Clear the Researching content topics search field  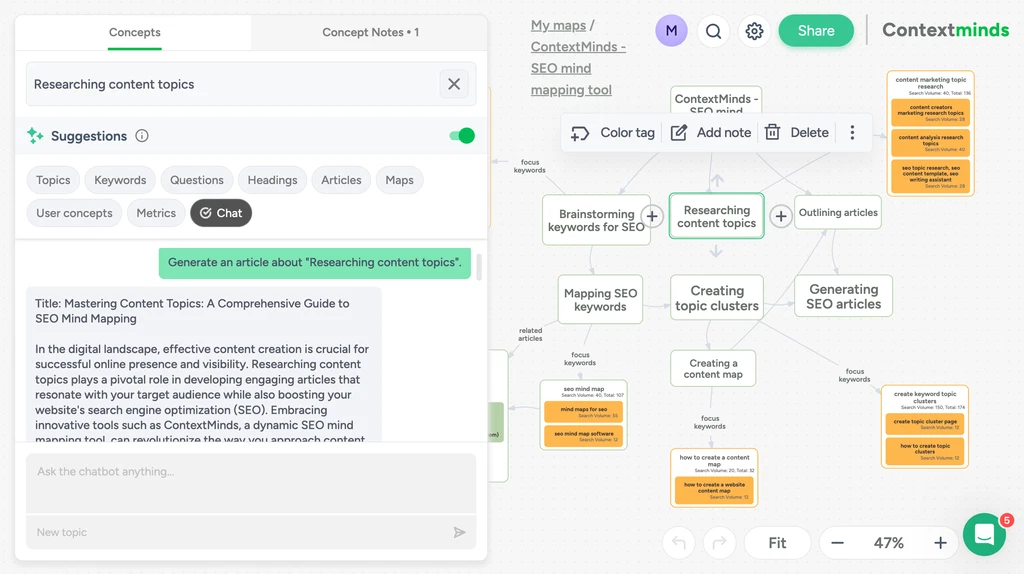(x=454, y=84)
